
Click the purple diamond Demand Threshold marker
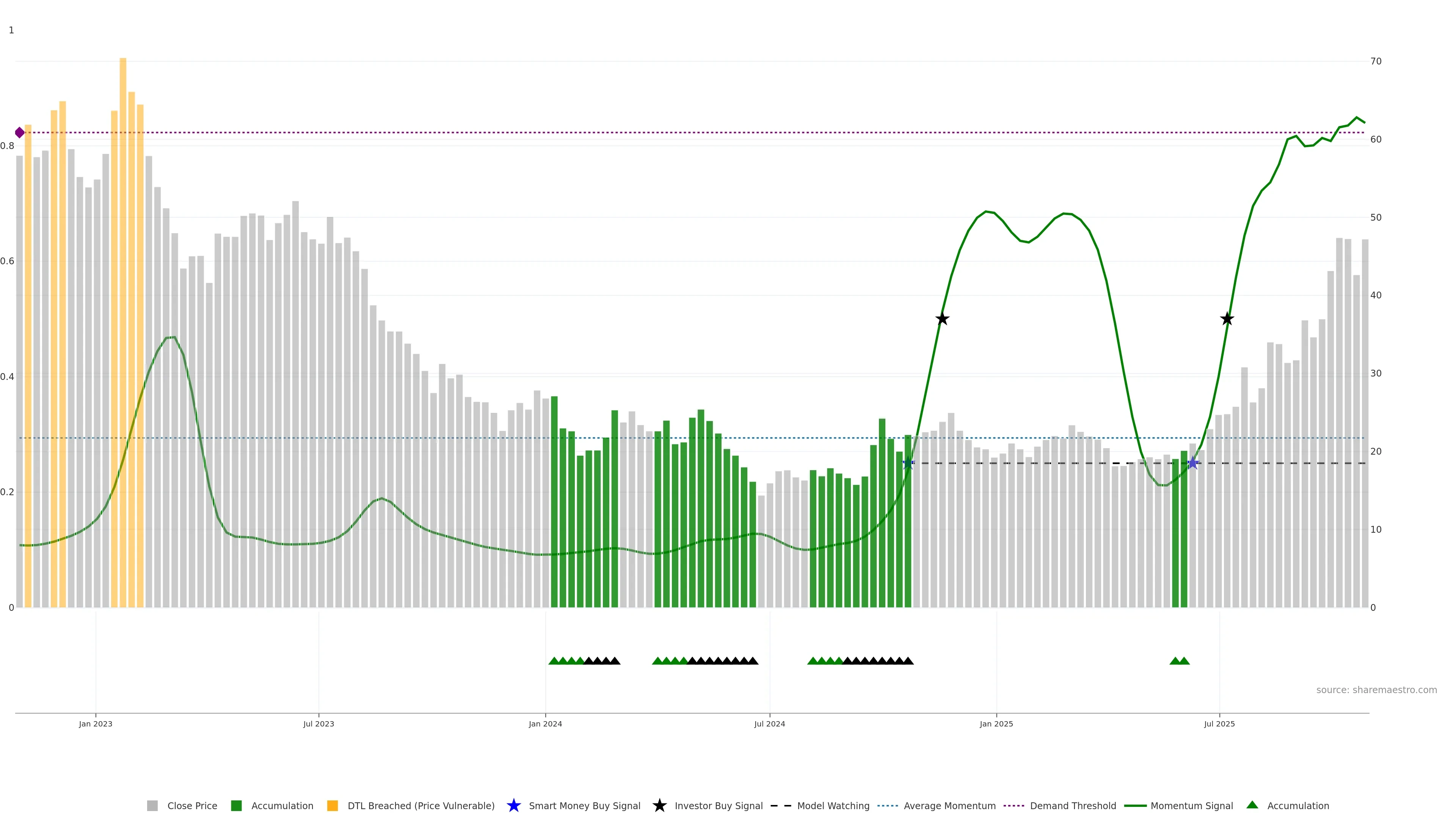[20, 133]
